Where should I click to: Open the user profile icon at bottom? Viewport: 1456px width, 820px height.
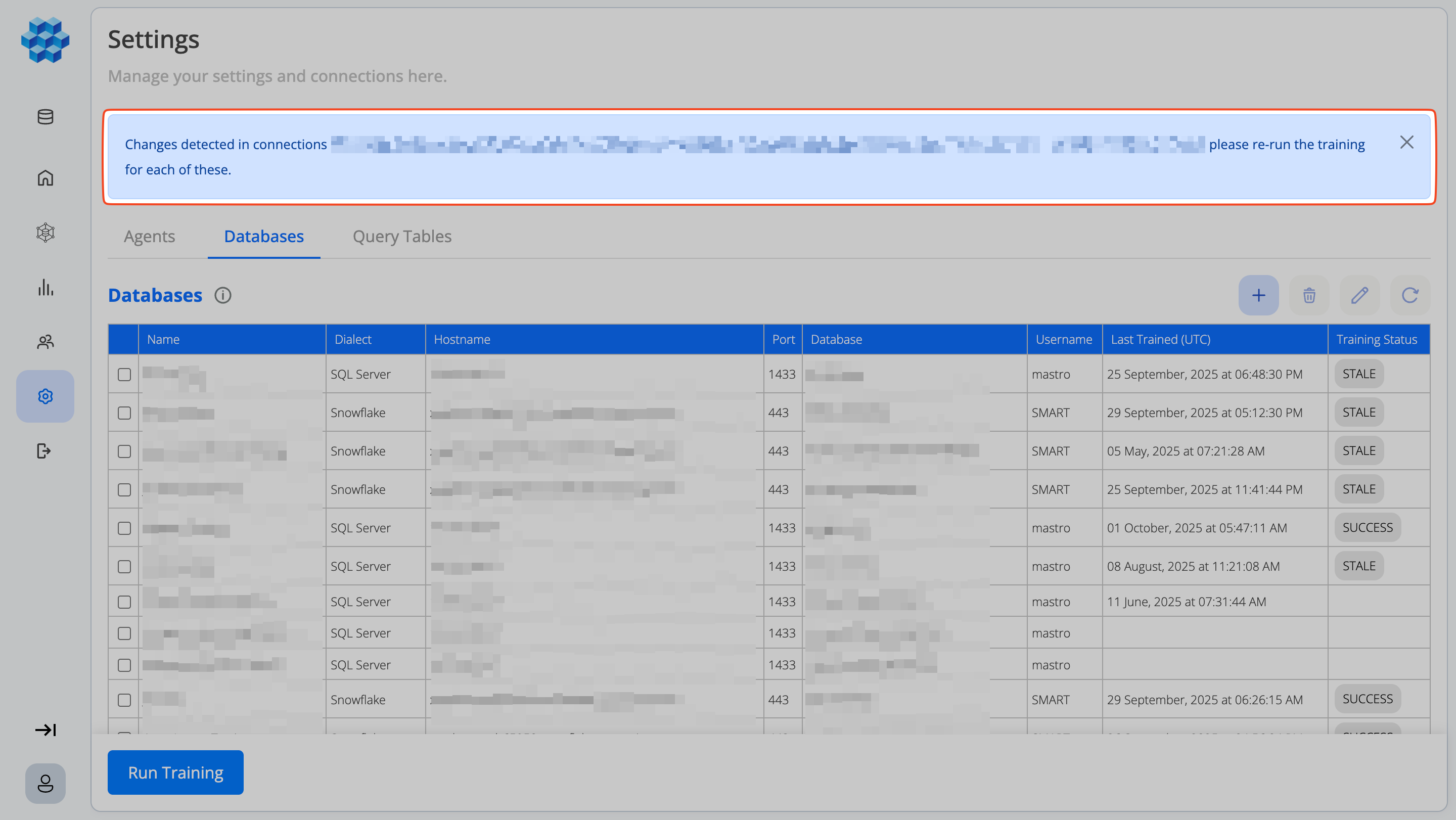tap(44, 783)
